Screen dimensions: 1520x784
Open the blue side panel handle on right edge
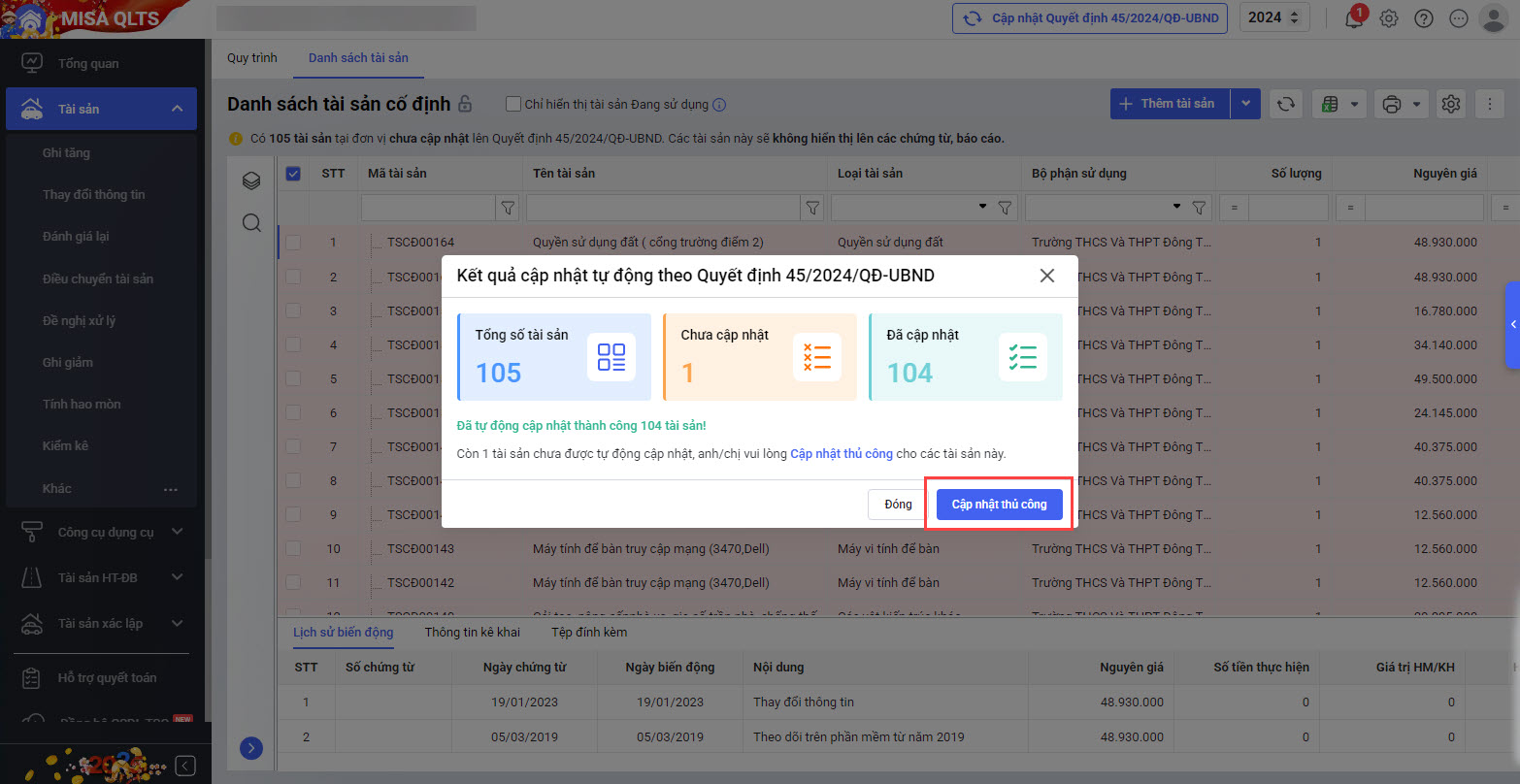tap(1512, 325)
